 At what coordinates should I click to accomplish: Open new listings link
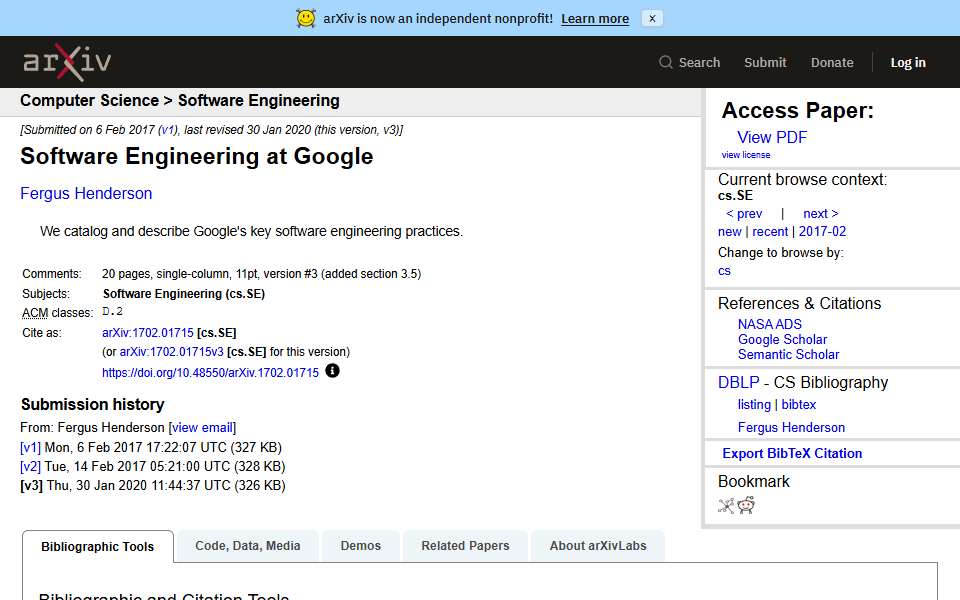click(729, 231)
